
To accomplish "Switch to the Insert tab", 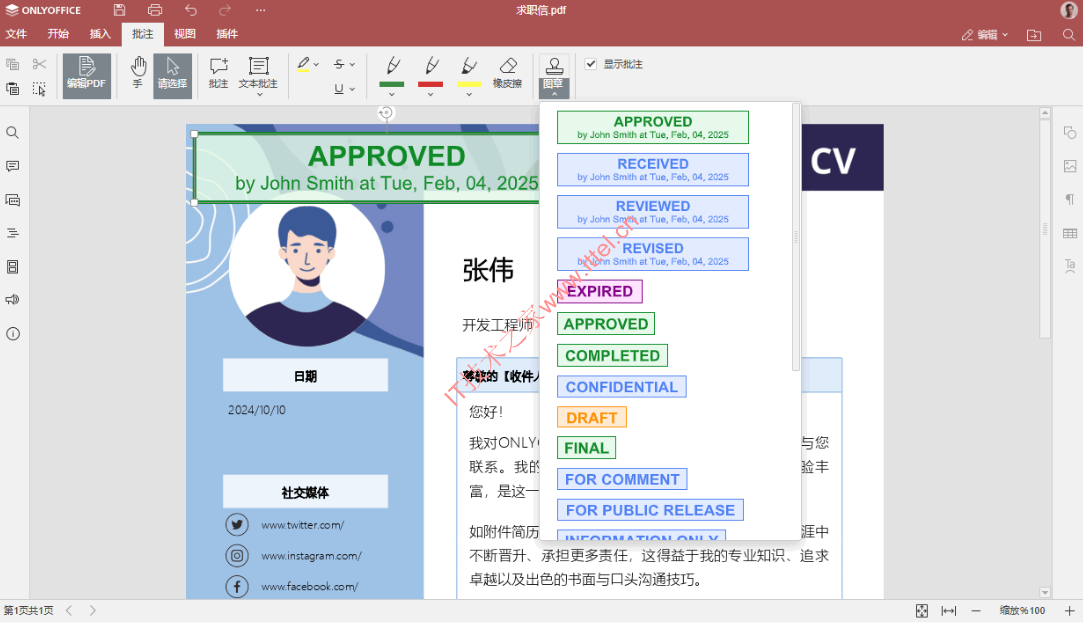I will tap(100, 34).
